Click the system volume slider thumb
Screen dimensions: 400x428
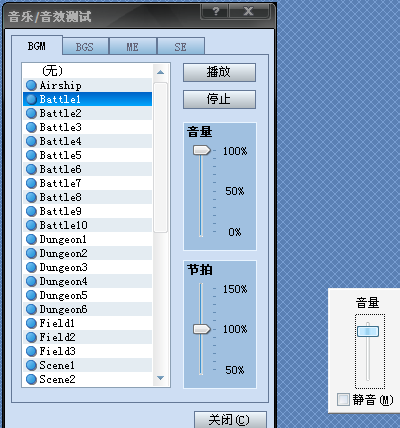(368, 331)
